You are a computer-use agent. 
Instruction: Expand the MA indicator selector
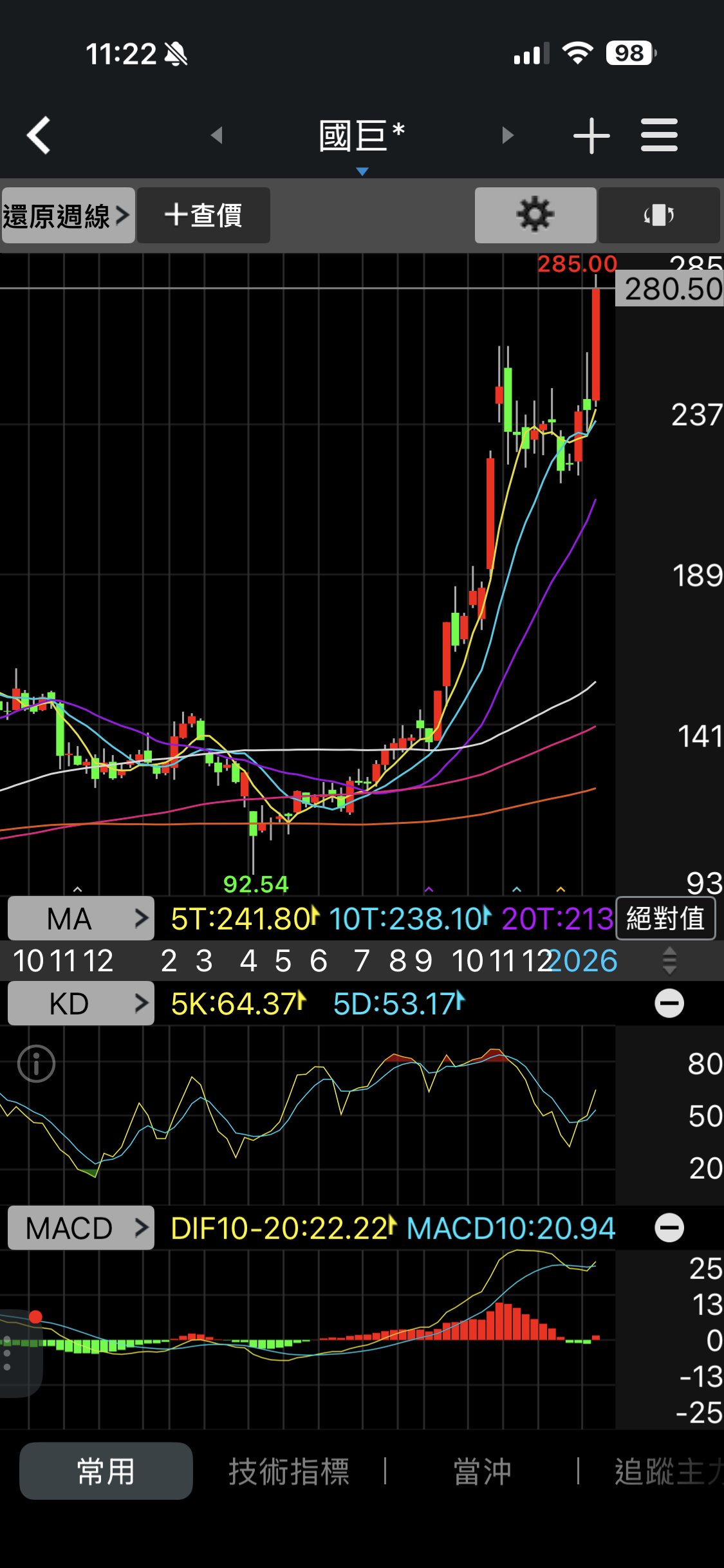pos(81,918)
